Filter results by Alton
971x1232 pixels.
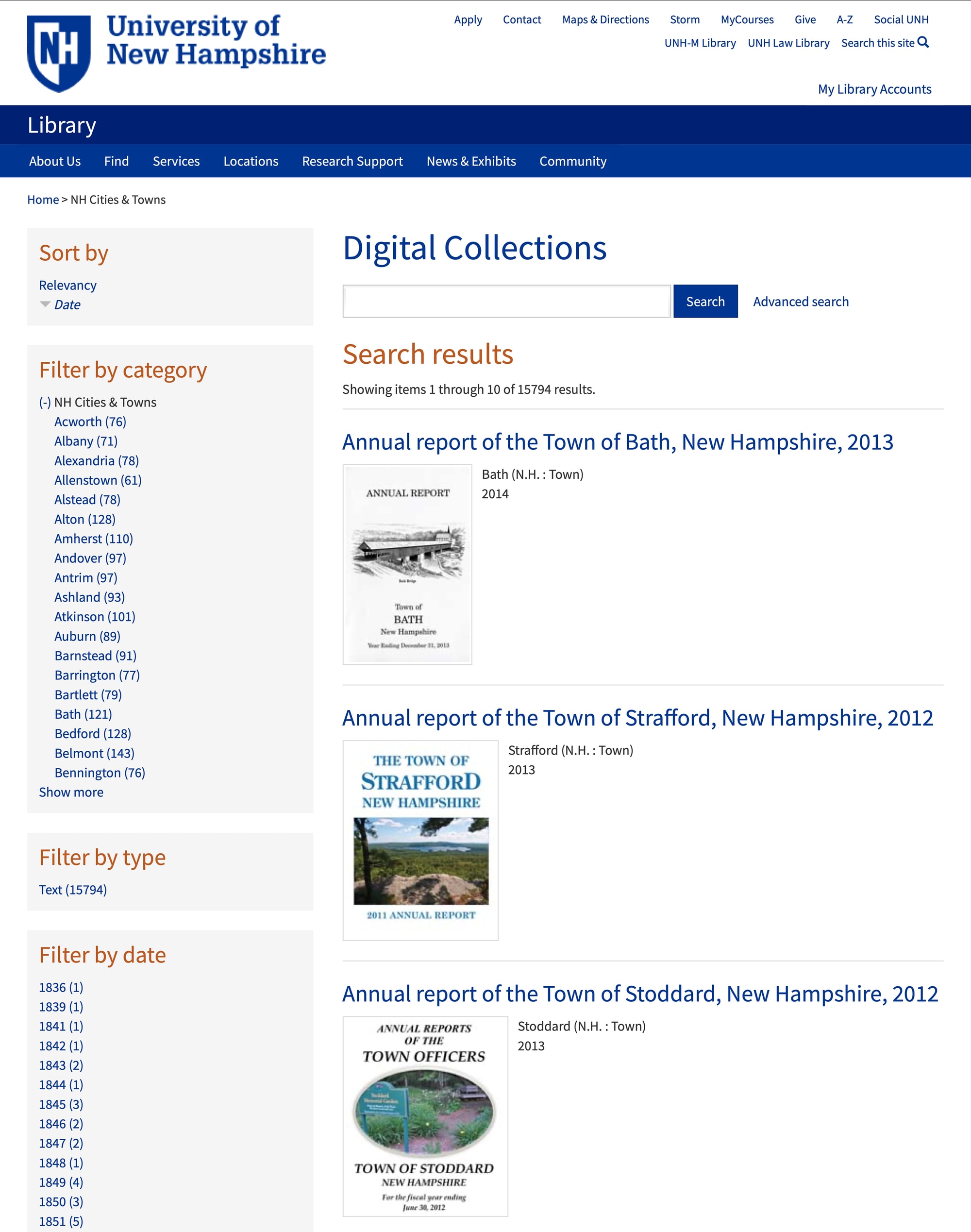click(x=71, y=519)
